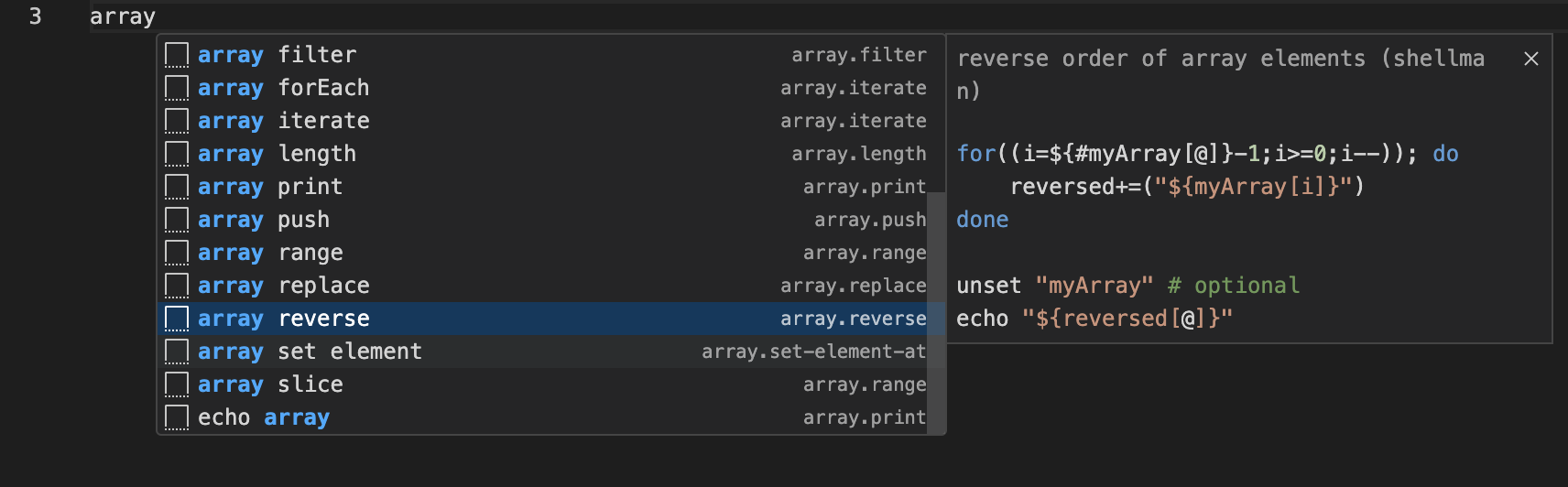Click snippet icon beside array slice
The height and width of the screenshot is (487, 1568).
click(x=177, y=384)
